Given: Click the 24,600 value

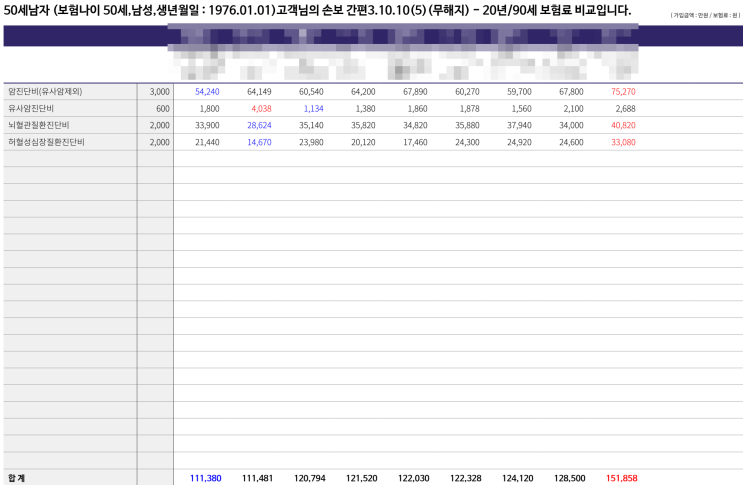Looking at the screenshot, I should pyautogui.click(x=571, y=142).
